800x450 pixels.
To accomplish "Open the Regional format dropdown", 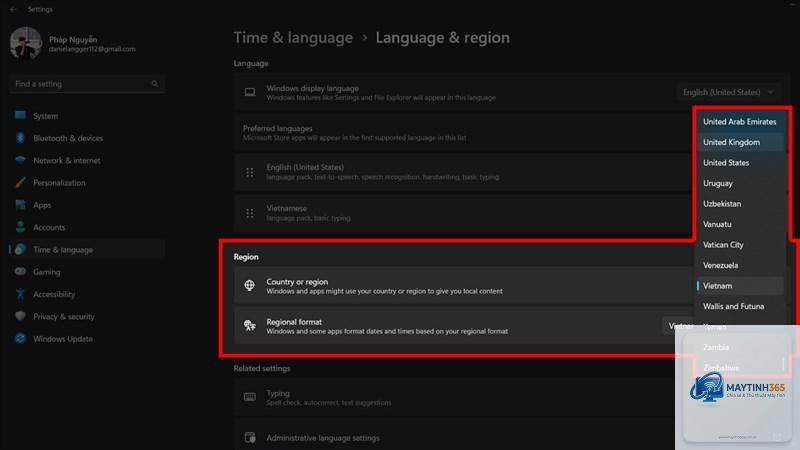I will (680, 326).
